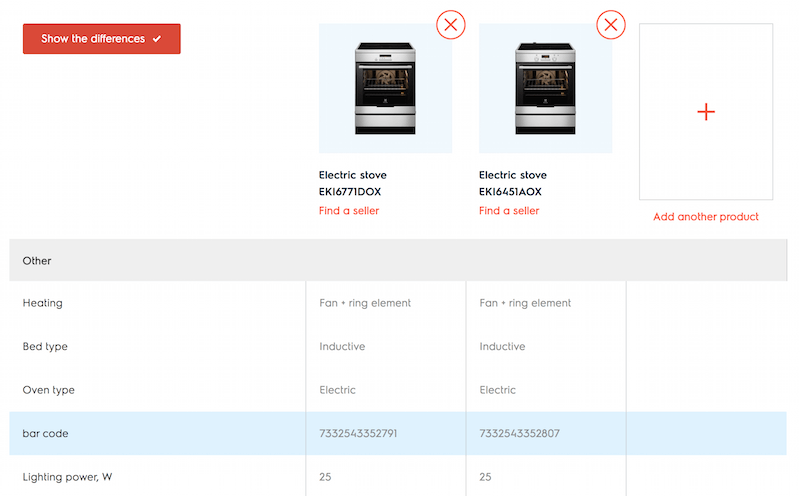
Task: Remove EKI6771DOX stove from comparison
Action: point(451,24)
